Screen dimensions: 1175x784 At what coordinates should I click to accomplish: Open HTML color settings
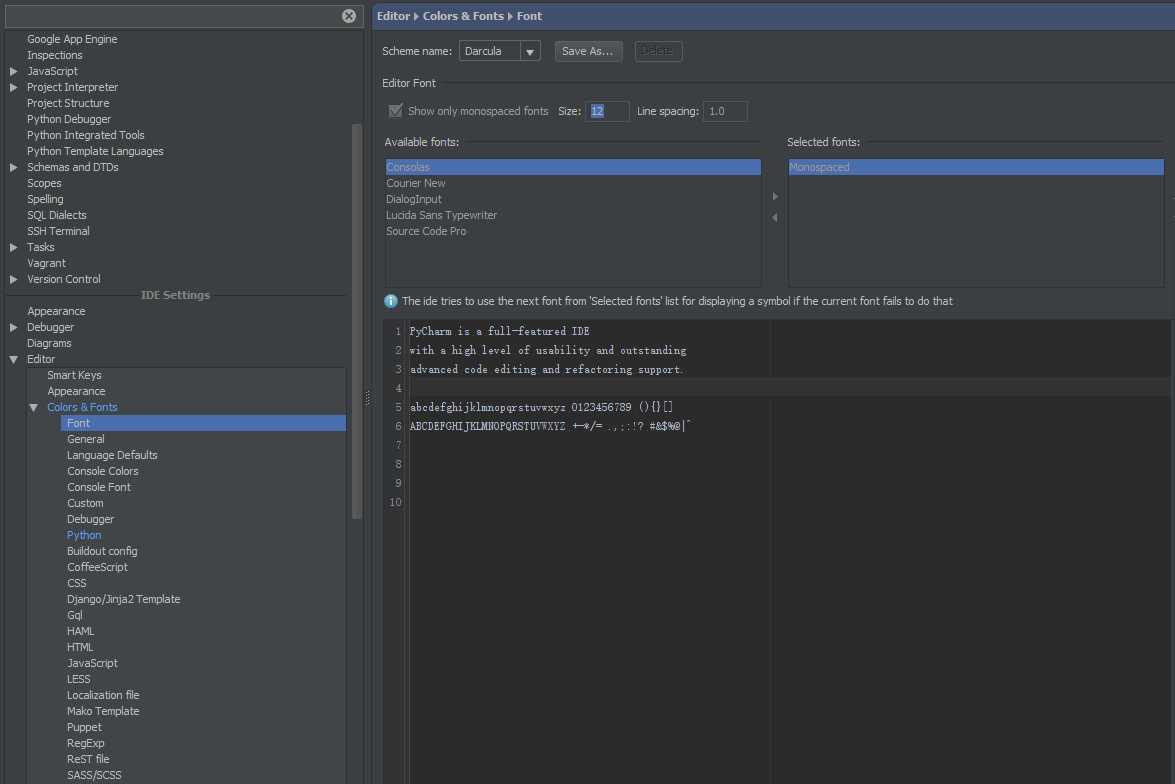click(x=80, y=648)
